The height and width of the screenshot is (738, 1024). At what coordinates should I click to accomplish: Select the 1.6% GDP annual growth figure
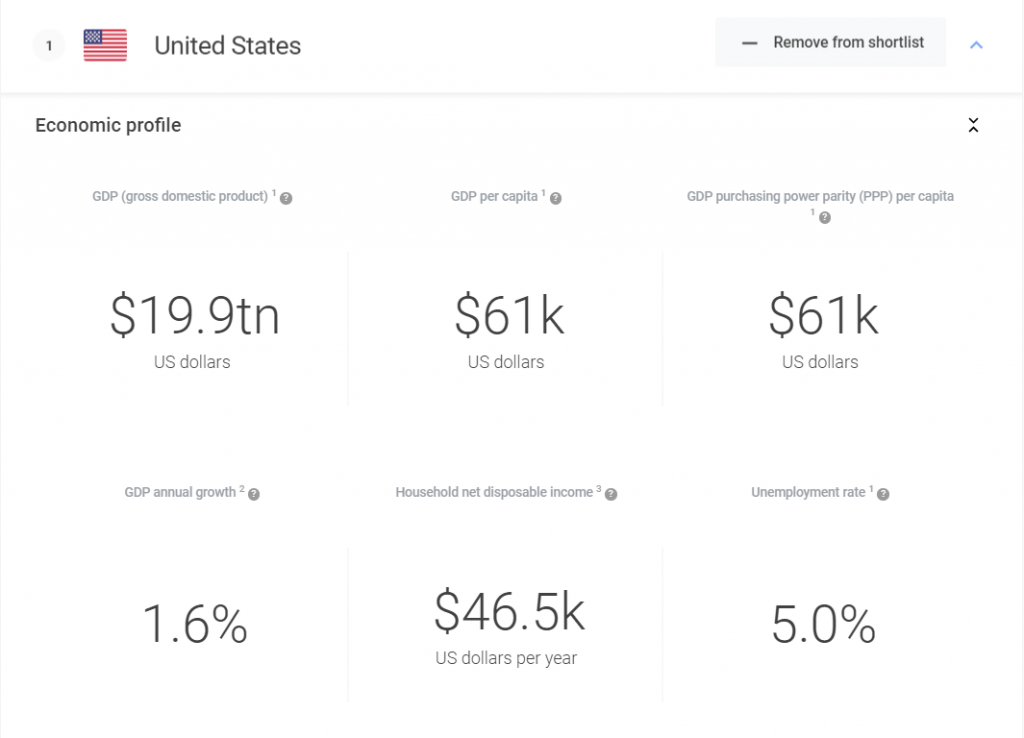click(x=194, y=625)
